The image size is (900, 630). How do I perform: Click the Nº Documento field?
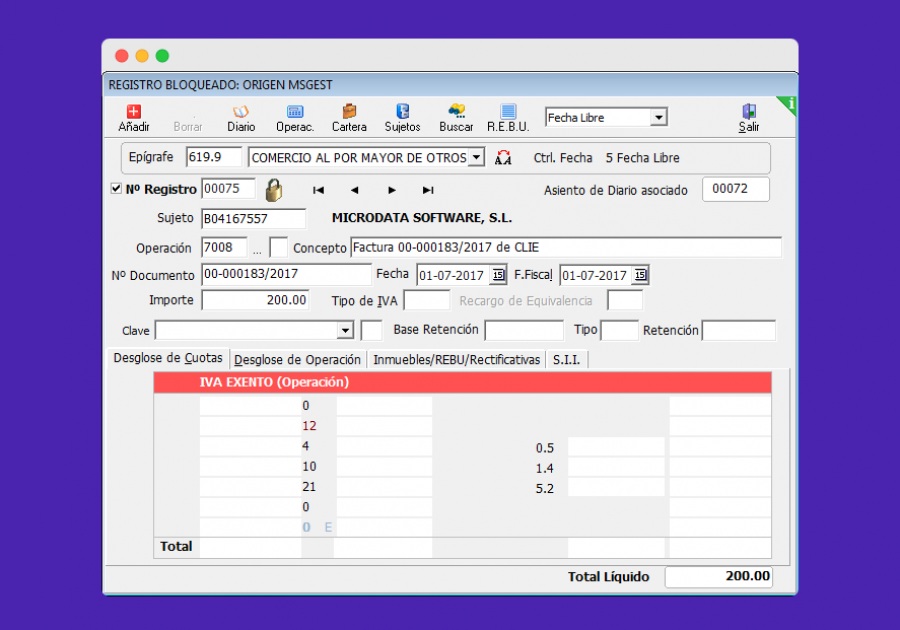[286, 274]
